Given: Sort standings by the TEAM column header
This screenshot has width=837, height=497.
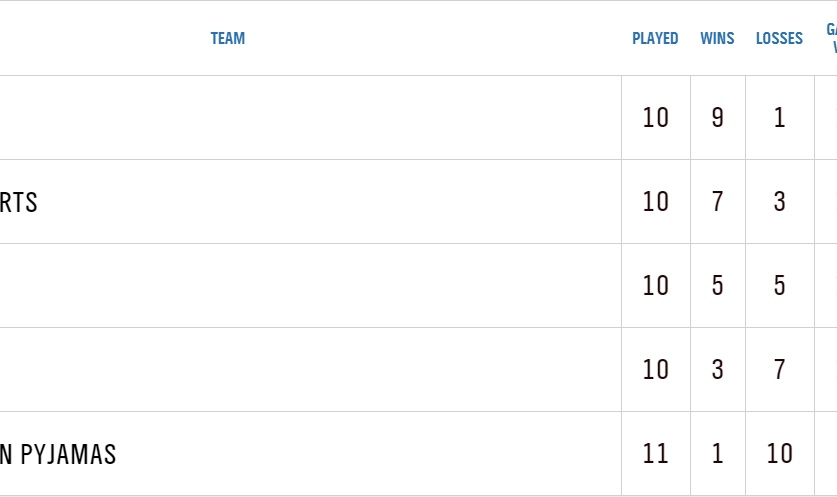Looking at the screenshot, I should 227,39.
